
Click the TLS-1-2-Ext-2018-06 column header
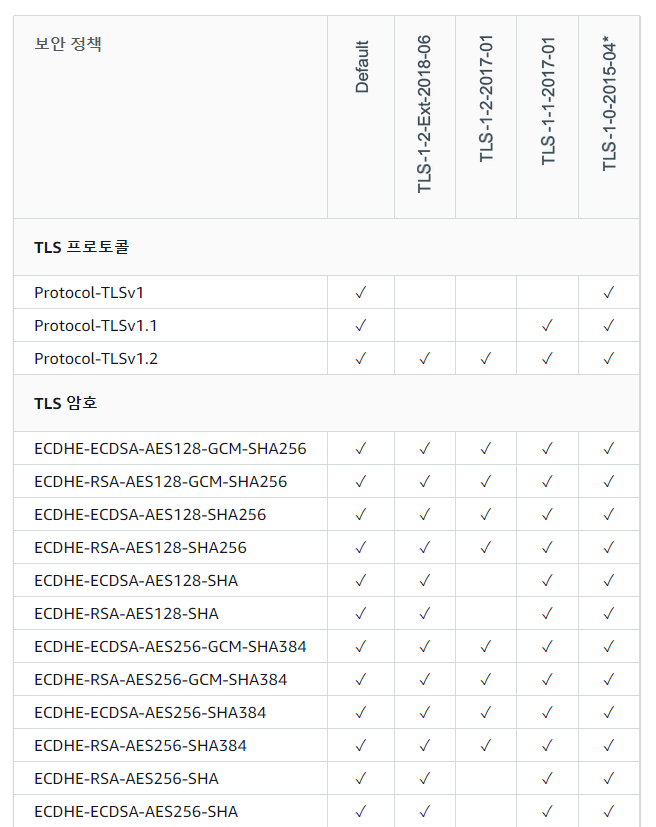tap(425, 114)
